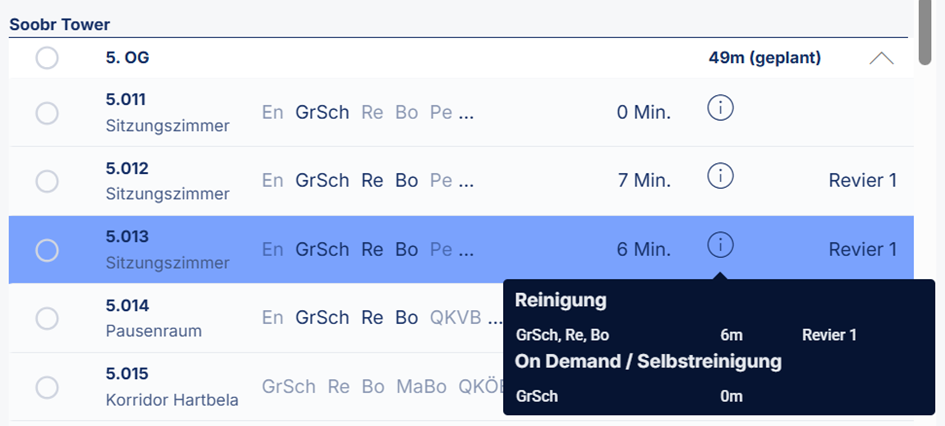Image resolution: width=945 pixels, height=426 pixels.
Task: Select room 5.015 Korridor radio button
Action: 47,387
